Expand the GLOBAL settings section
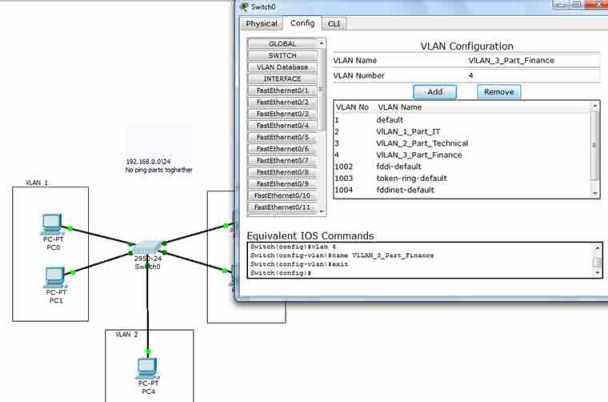 coord(282,44)
